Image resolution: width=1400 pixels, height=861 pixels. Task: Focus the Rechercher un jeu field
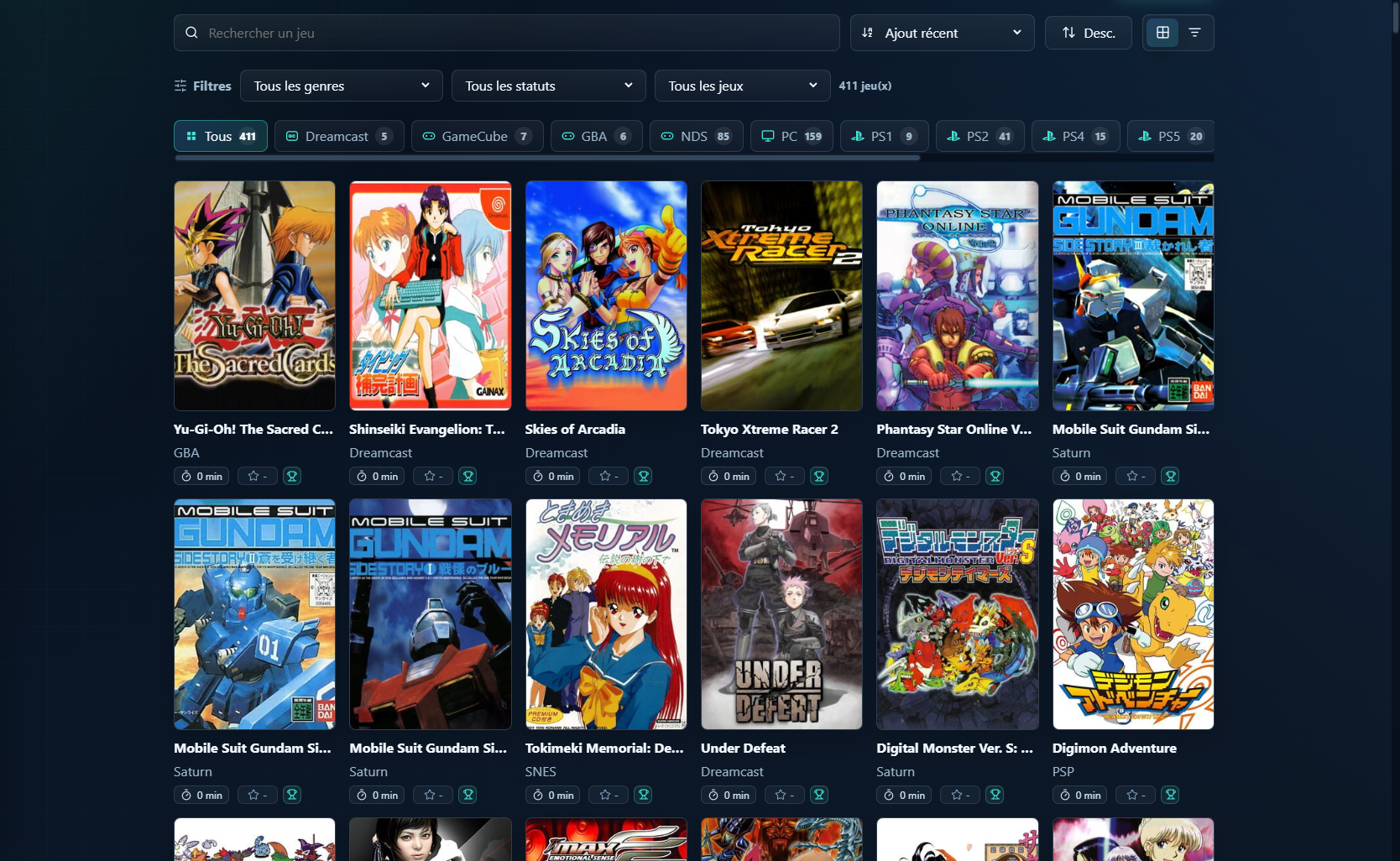507,33
